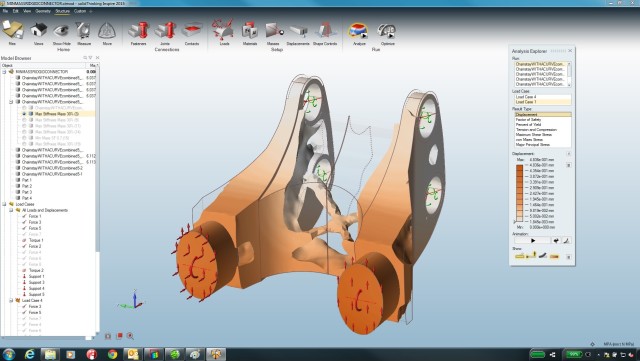Toggle Force 5 under Load Case 4
640x361 pixels.
[x=24, y=312]
